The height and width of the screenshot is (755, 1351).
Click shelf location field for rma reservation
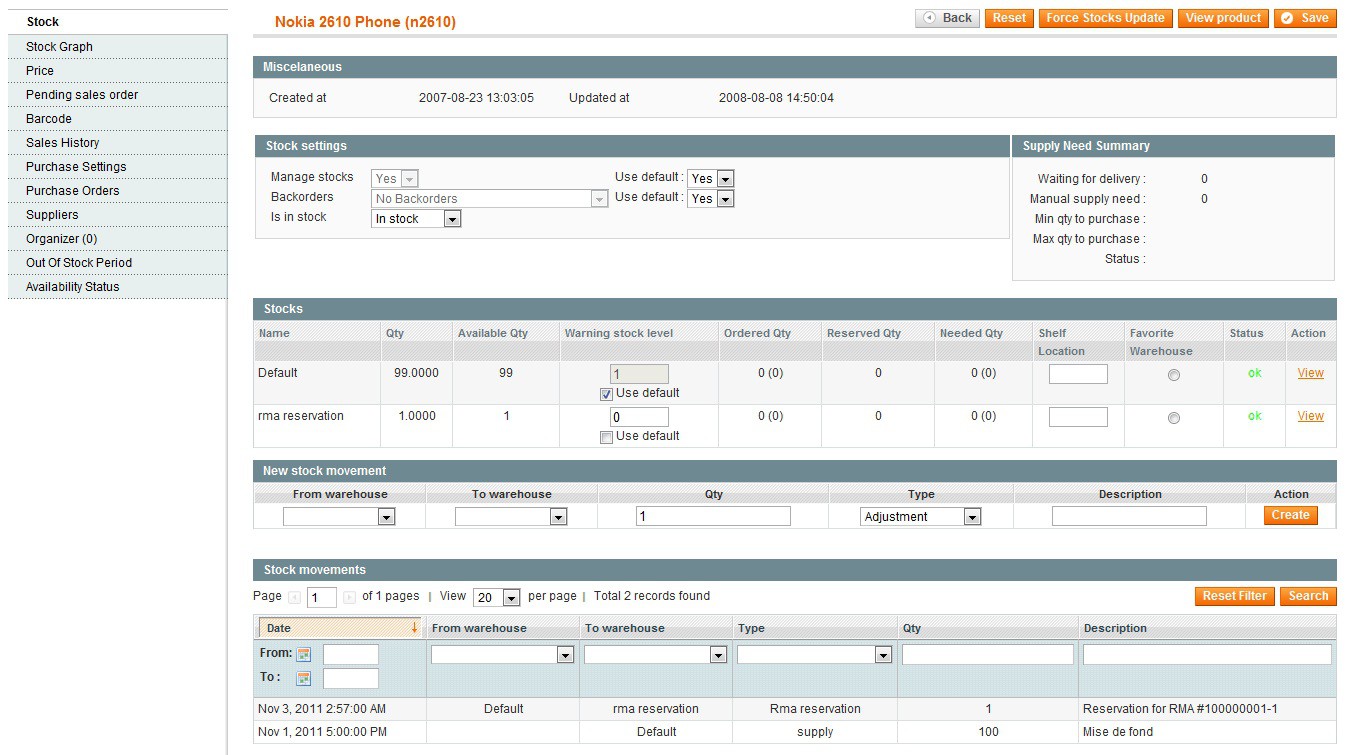(1078, 417)
